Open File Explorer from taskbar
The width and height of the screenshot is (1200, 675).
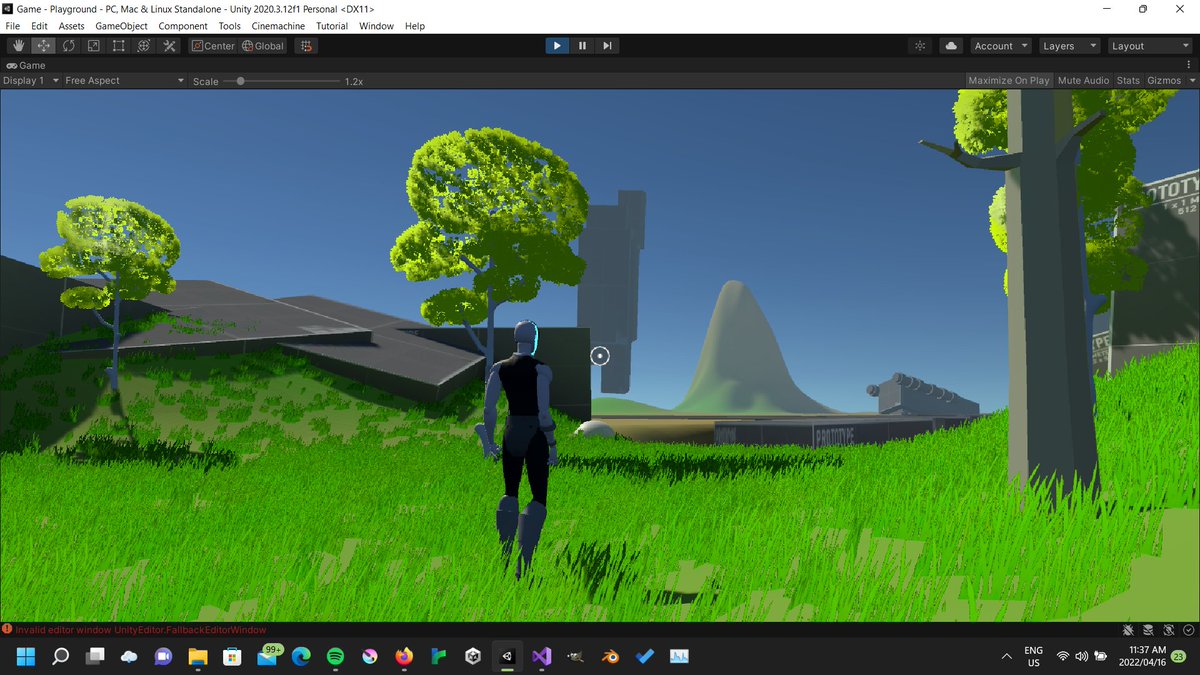(197, 657)
